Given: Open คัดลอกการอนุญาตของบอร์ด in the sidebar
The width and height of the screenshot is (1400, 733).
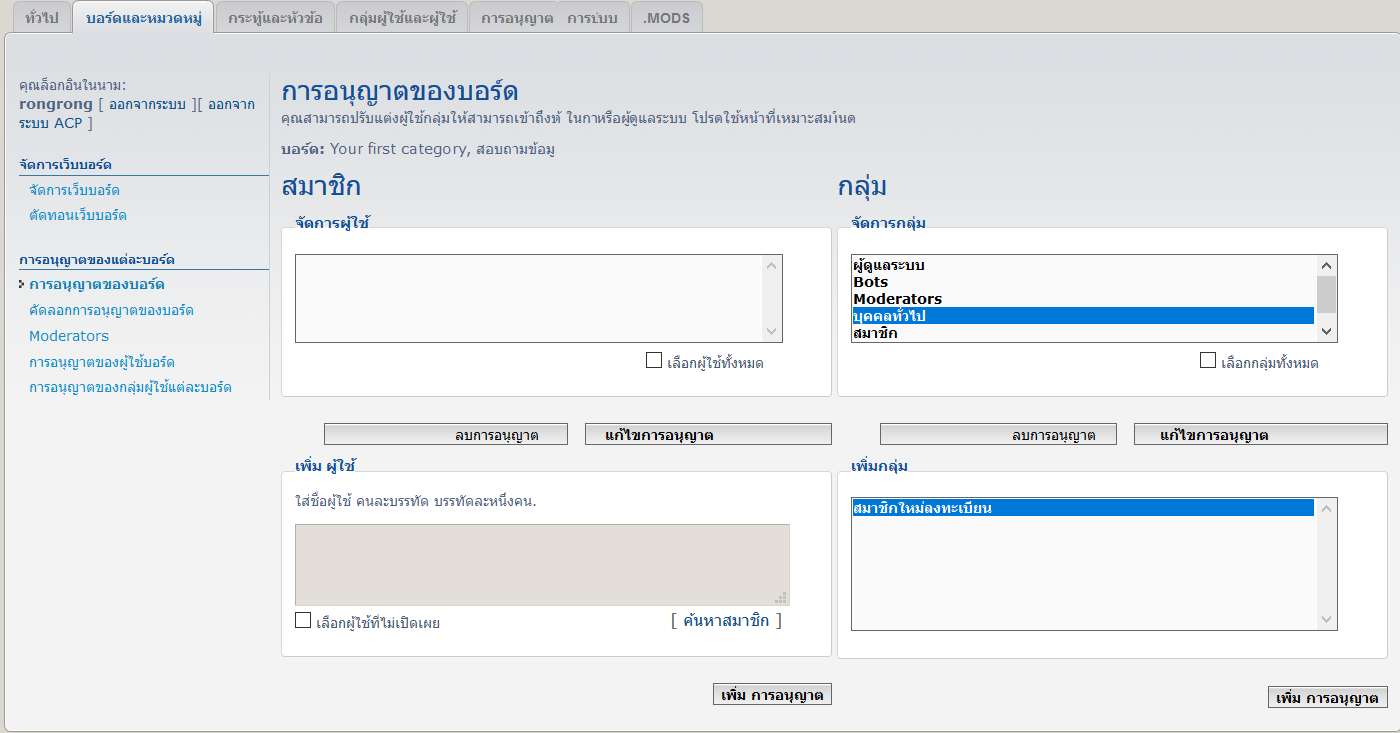Looking at the screenshot, I should pyautogui.click(x=111, y=310).
